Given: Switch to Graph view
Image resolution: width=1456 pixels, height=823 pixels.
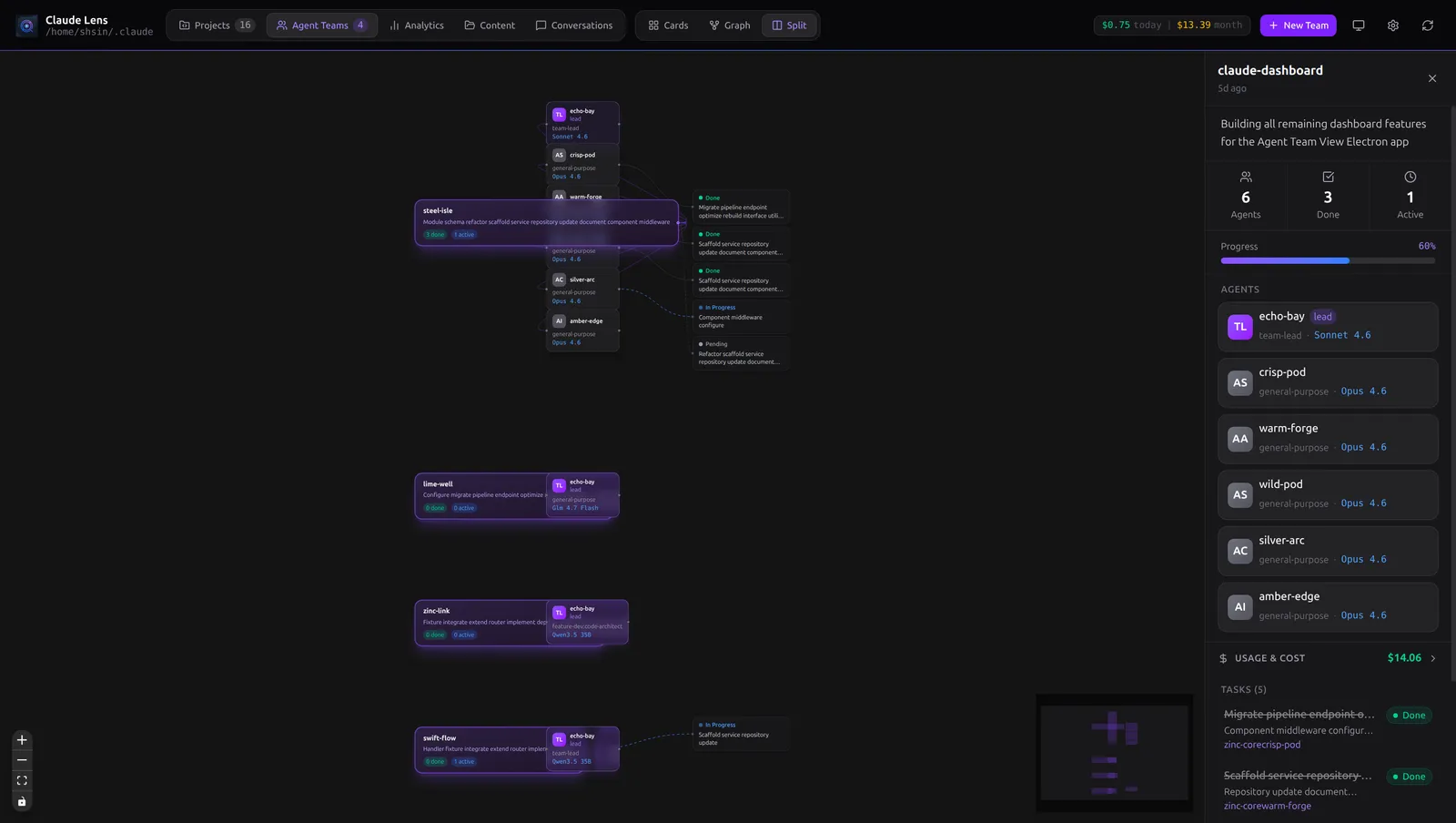Looking at the screenshot, I should pos(730,25).
